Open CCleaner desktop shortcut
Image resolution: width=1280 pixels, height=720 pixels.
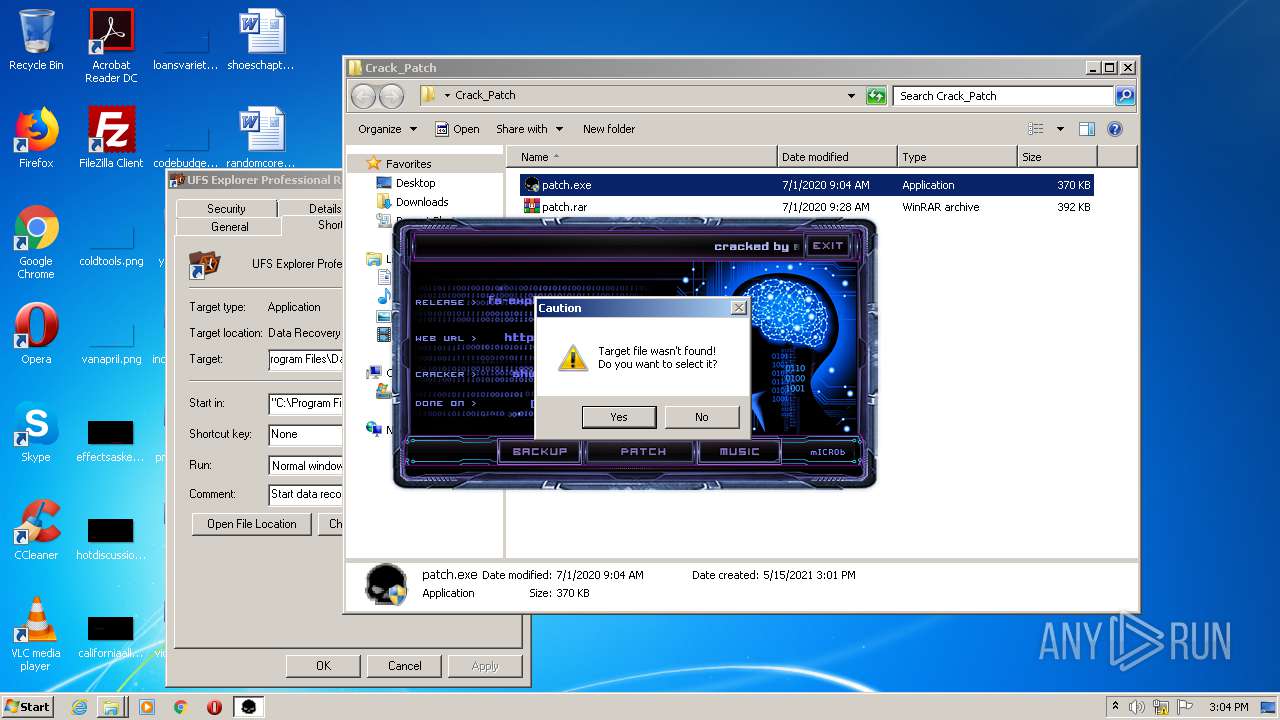(x=36, y=530)
